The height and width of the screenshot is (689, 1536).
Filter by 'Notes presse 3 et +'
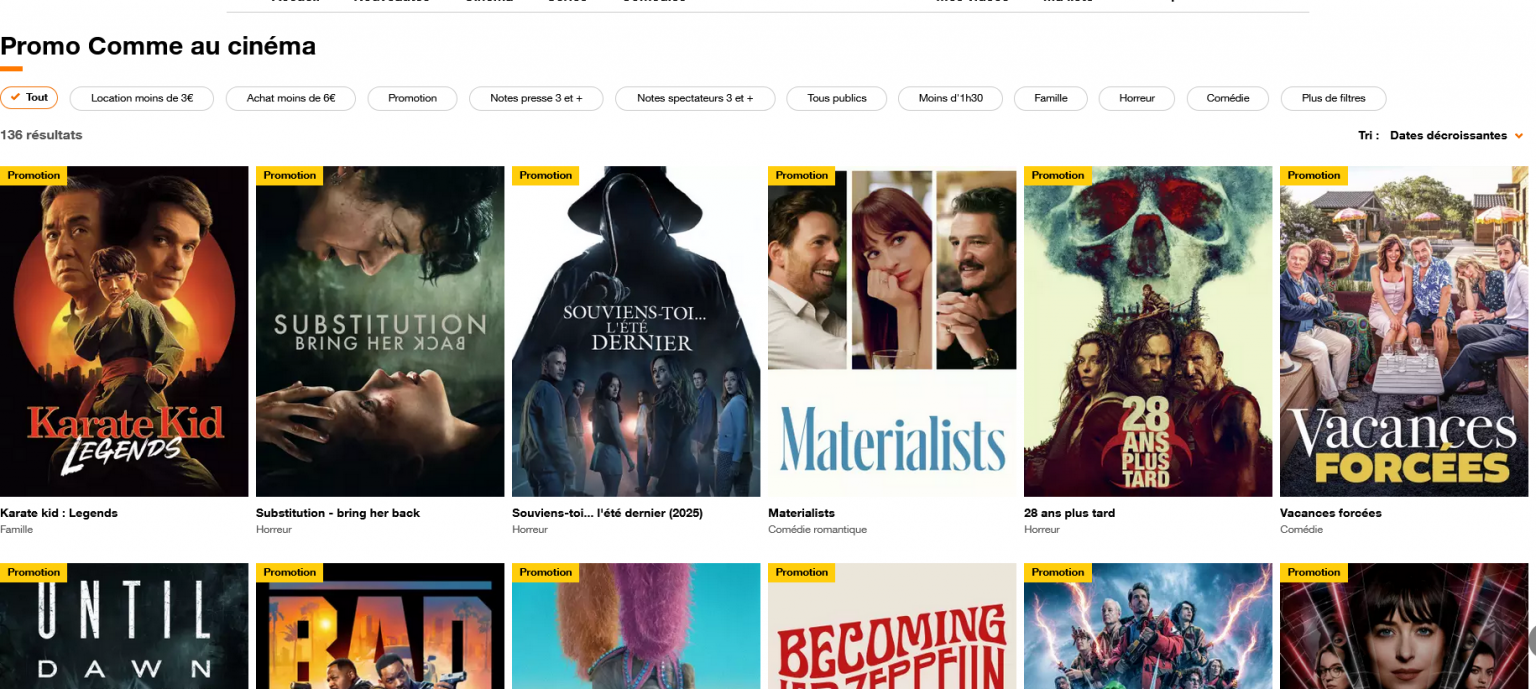(x=536, y=98)
